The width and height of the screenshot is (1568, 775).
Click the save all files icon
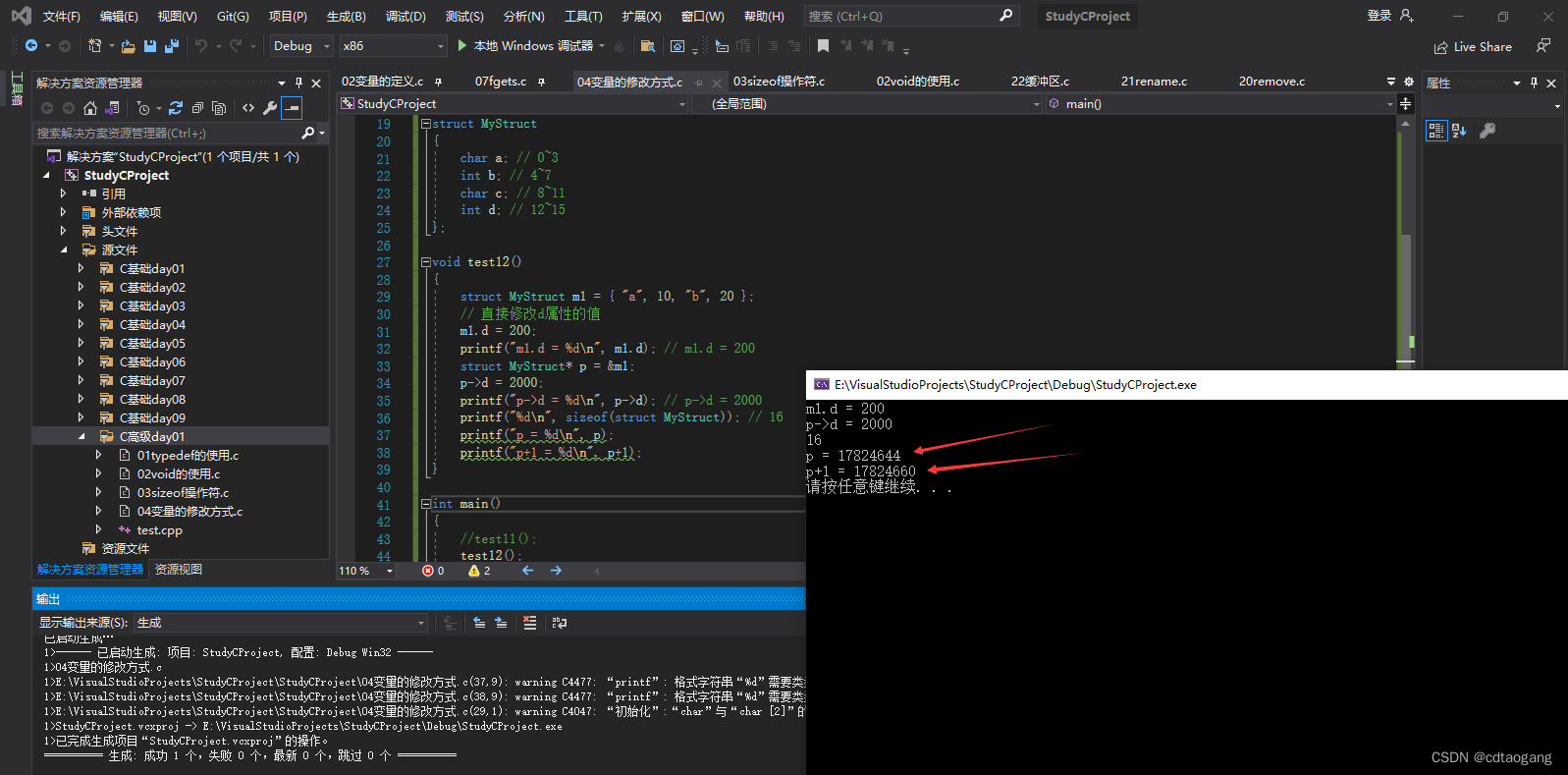click(172, 46)
